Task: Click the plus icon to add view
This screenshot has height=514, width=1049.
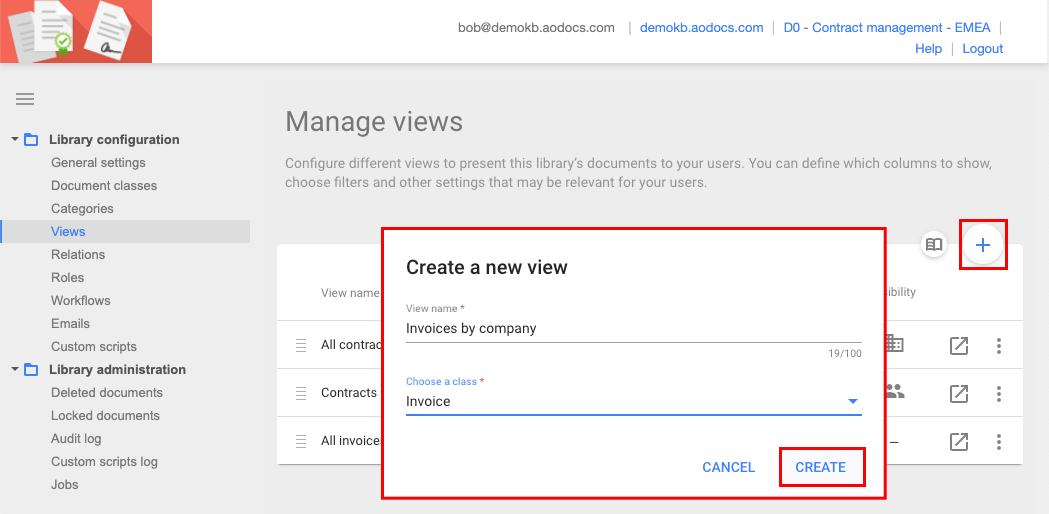Action: point(983,245)
